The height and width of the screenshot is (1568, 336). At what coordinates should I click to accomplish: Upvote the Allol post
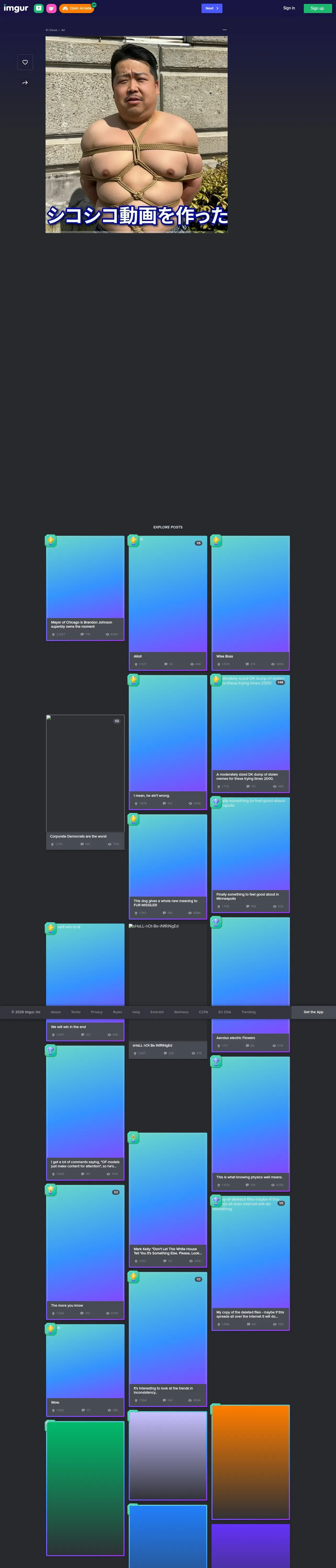tap(136, 664)
